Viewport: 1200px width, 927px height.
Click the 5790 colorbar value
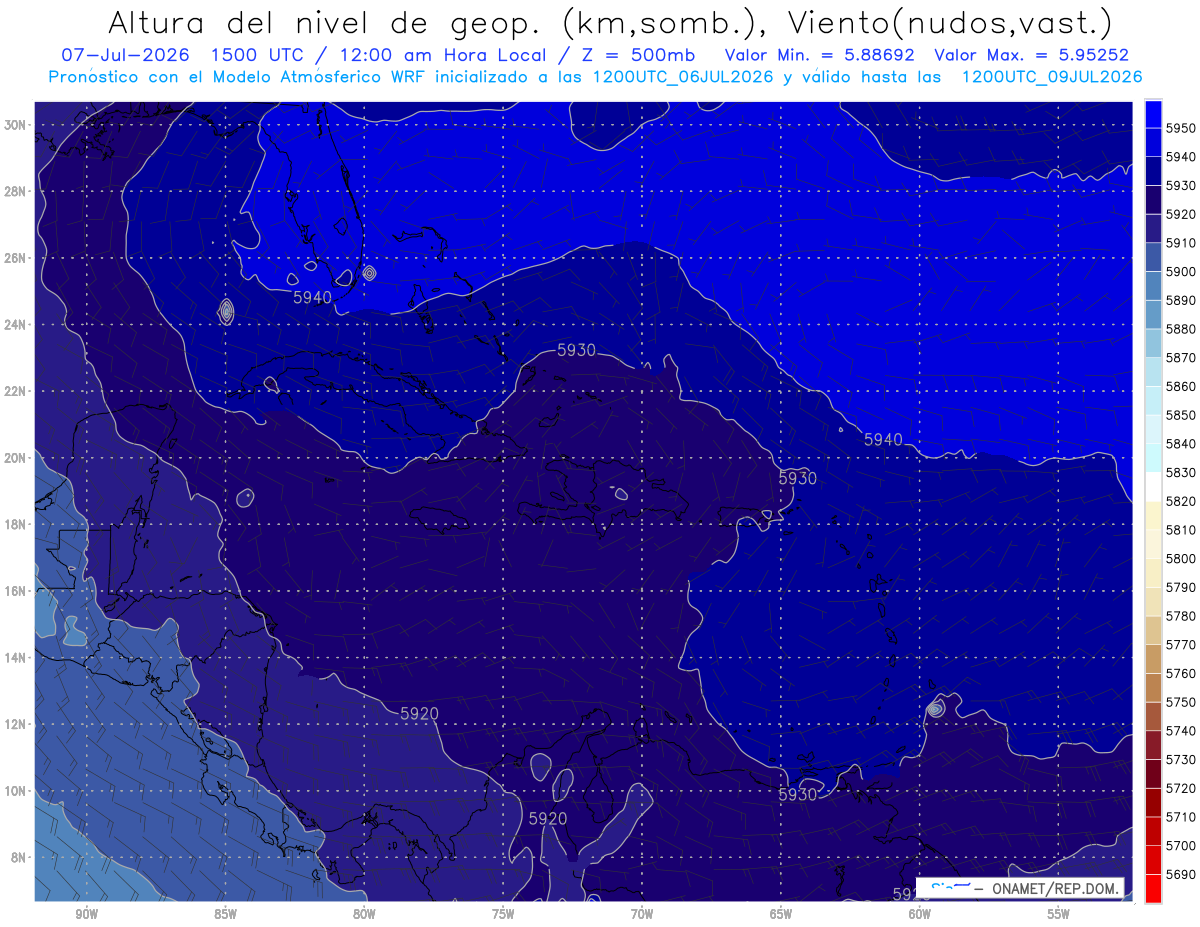tap(1181, 587)
